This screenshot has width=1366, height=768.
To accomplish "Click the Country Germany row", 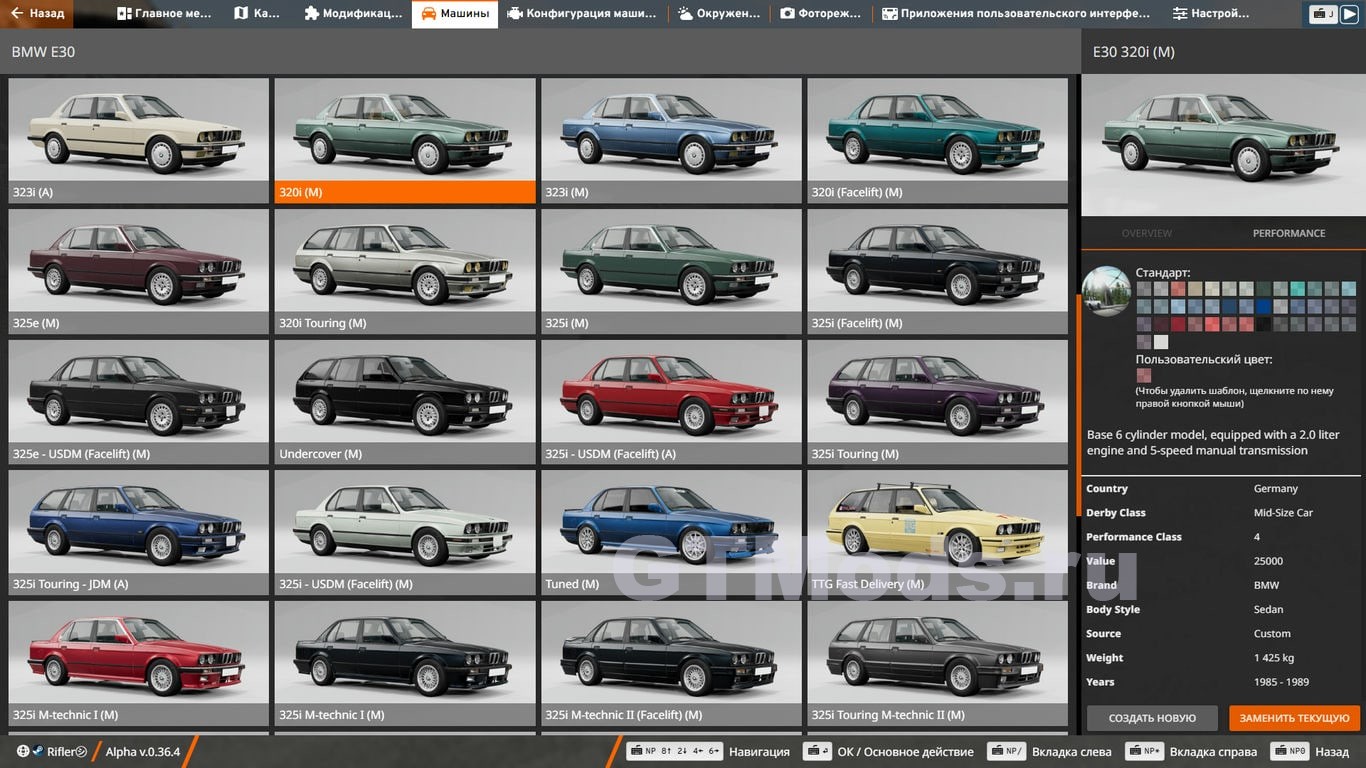I will point(1223,489).
